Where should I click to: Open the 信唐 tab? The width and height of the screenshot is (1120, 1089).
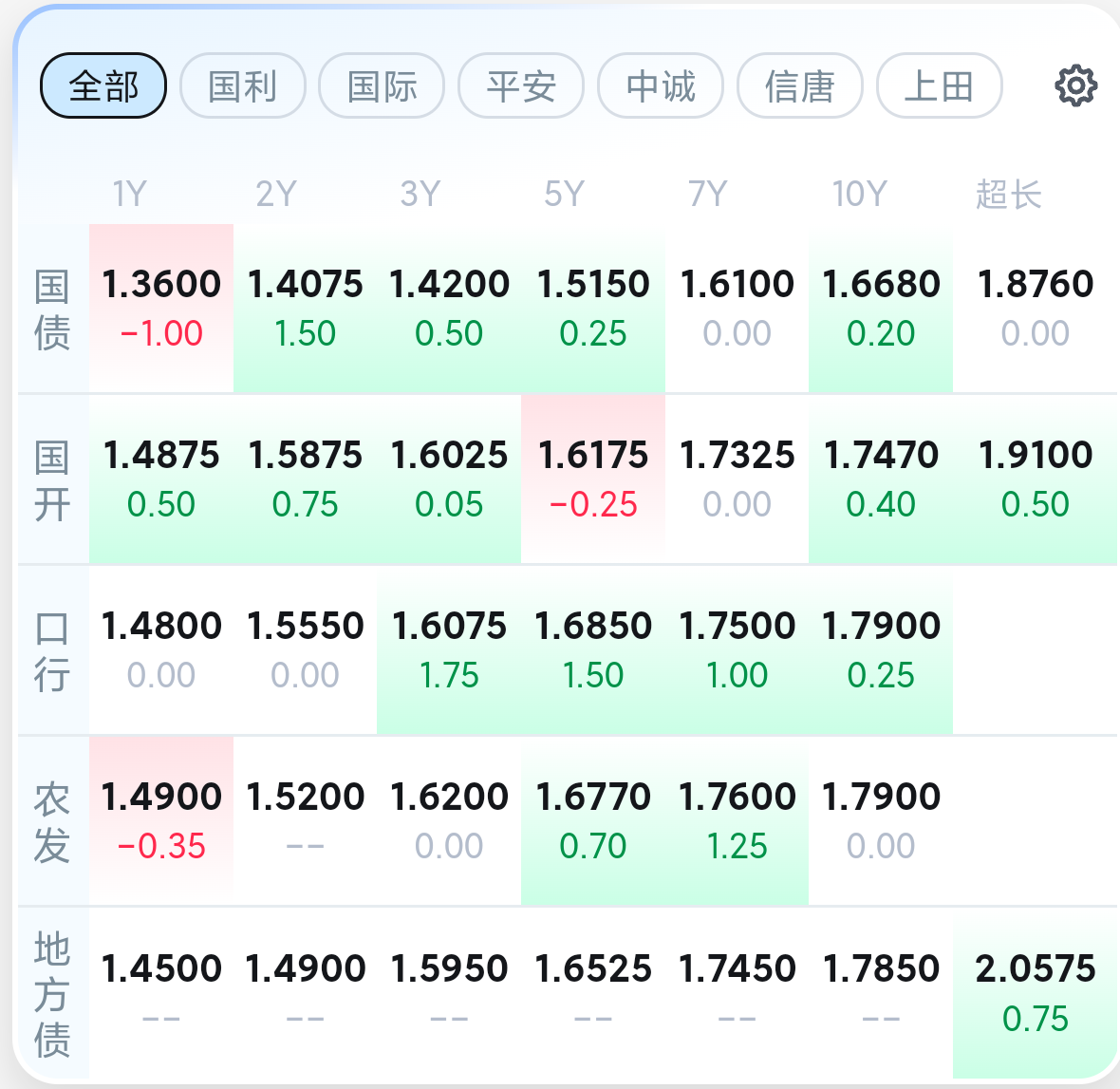click(800, 85)
